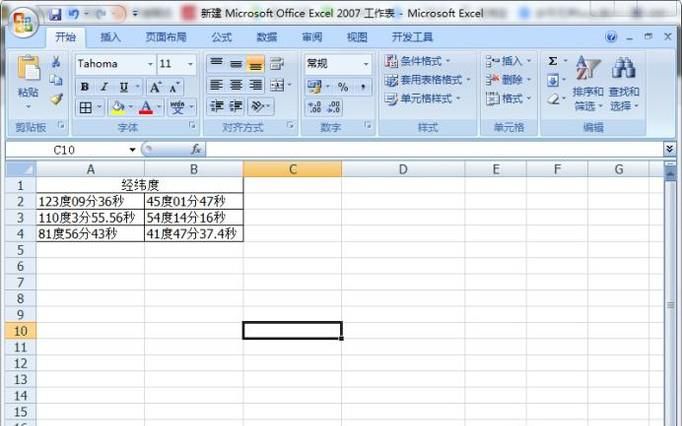Screen dimensions: 682x426
Task: Center text horizontally
Action: pyautogui.click(x=236, y=85)
